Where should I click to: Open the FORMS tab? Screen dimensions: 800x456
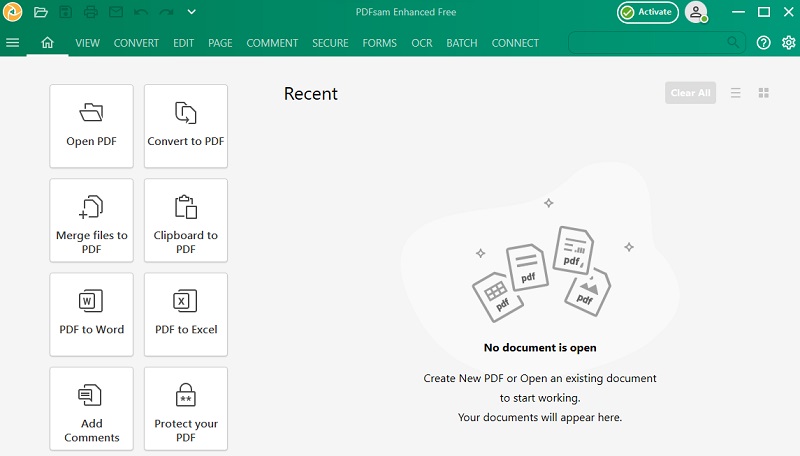(x=380, y=43)
